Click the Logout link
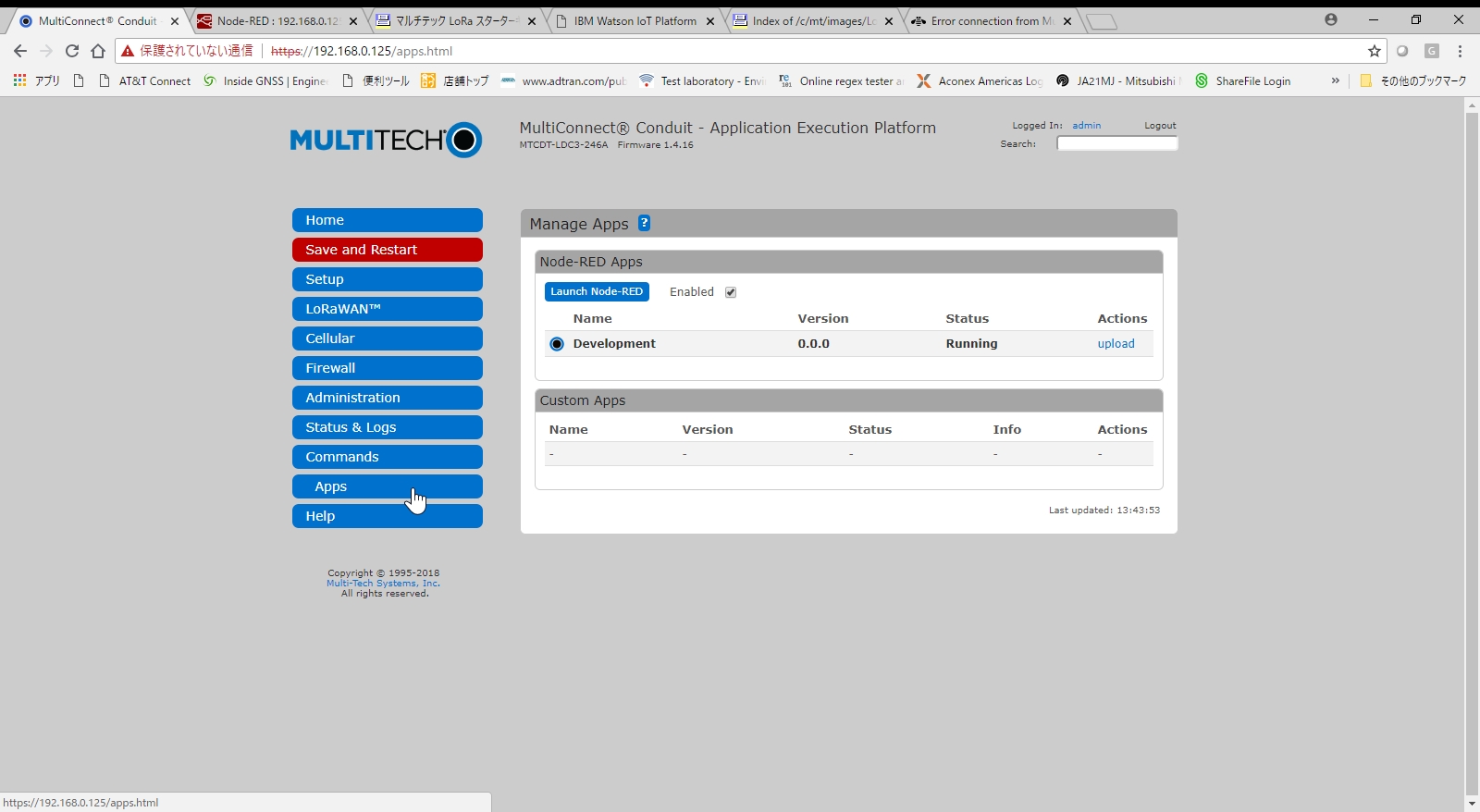This screenshot has height=812, width=1480. (x=1160, y=125)
